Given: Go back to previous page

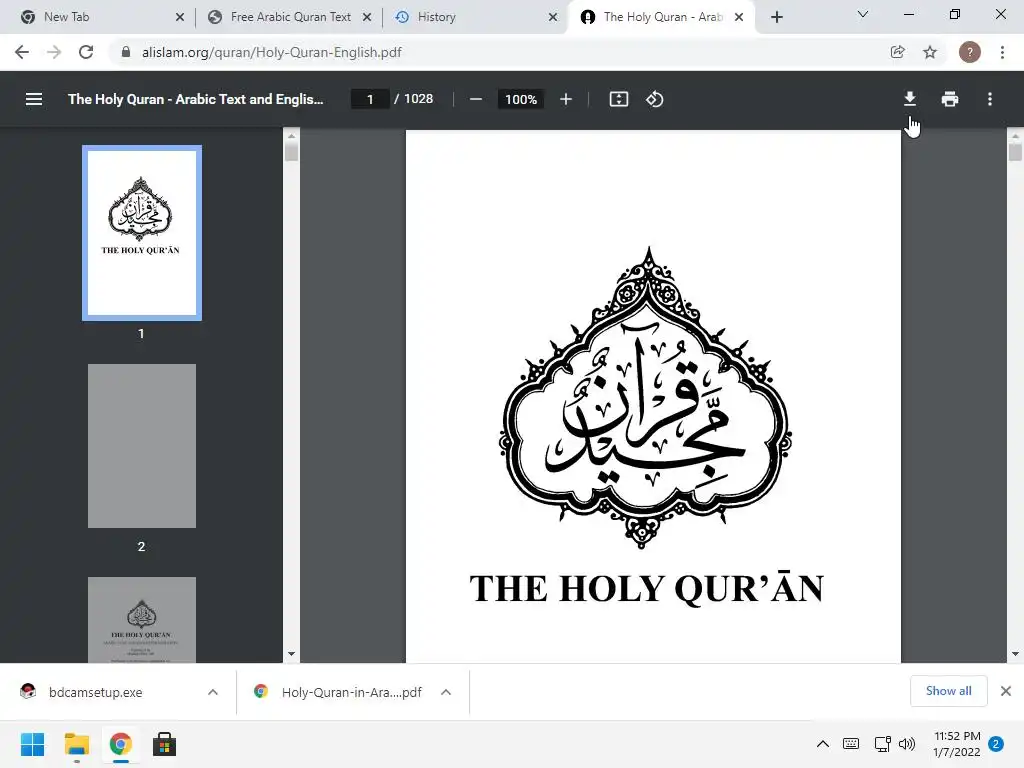Looking at the screenshot, I should [22, 52].
